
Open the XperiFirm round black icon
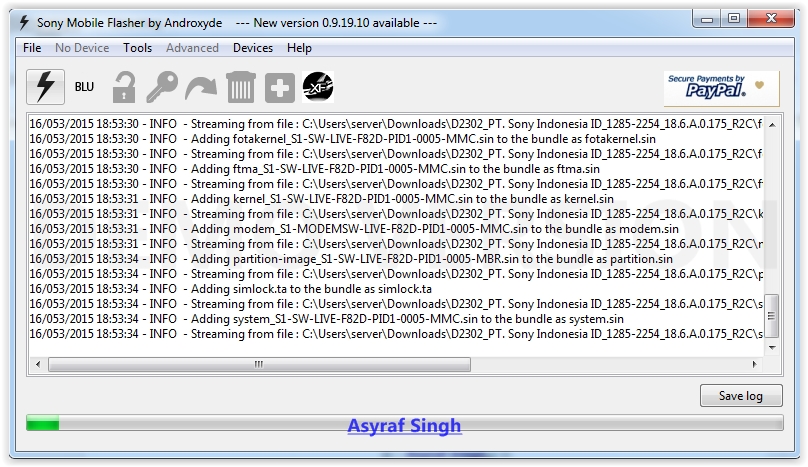click(x=318, y=87)
